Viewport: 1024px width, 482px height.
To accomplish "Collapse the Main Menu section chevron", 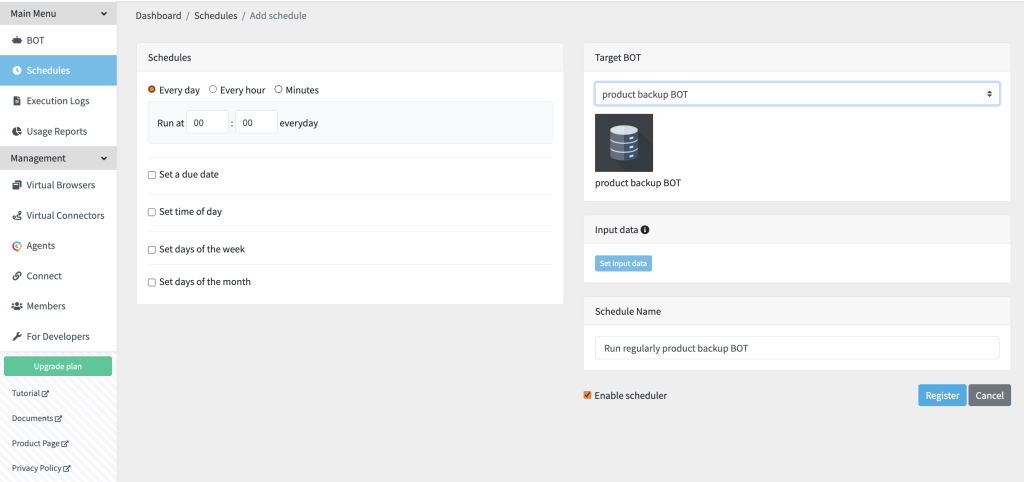I will (104, 13).
